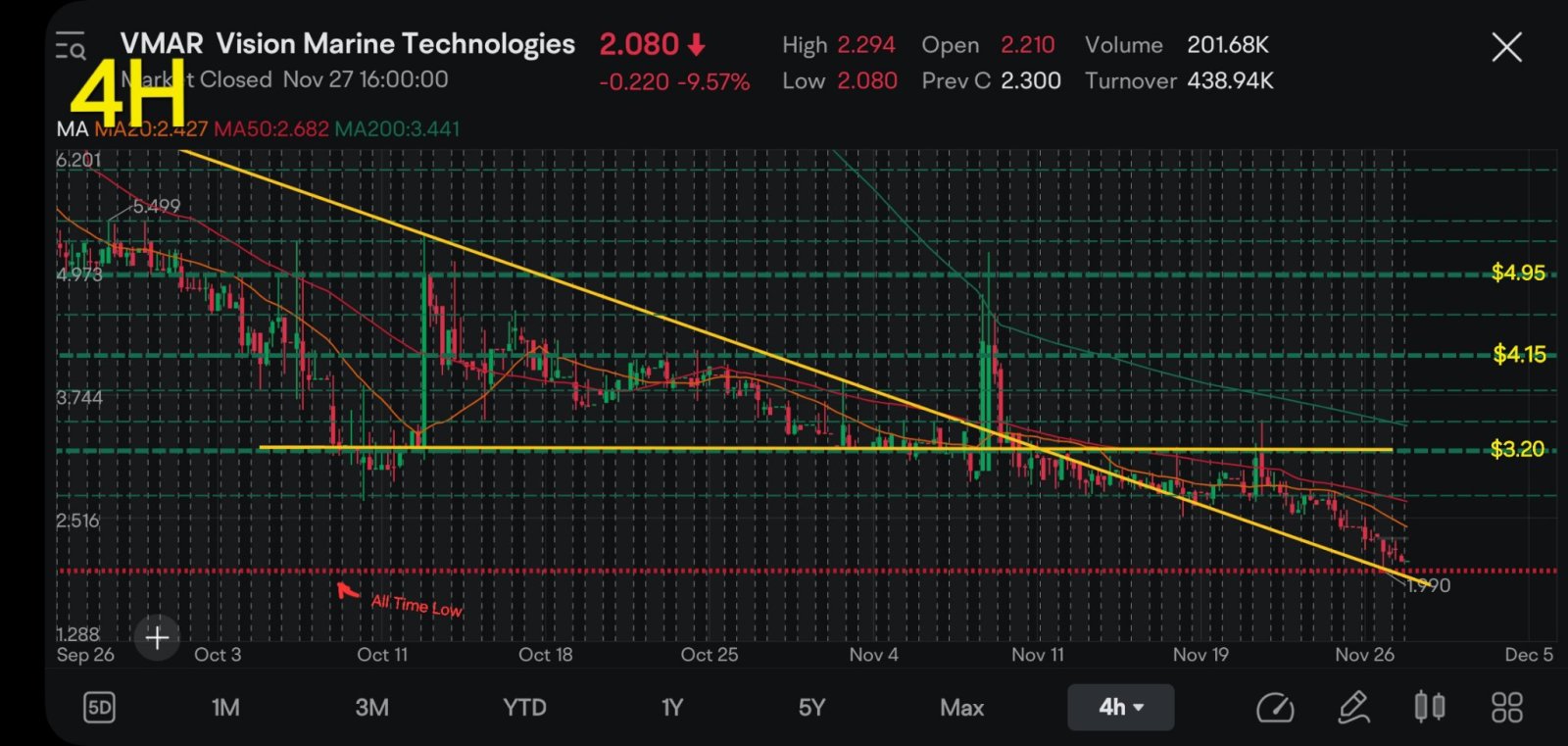Click the Nov 27 16:00:00 market closed timestamp

(x=366, y=79)
